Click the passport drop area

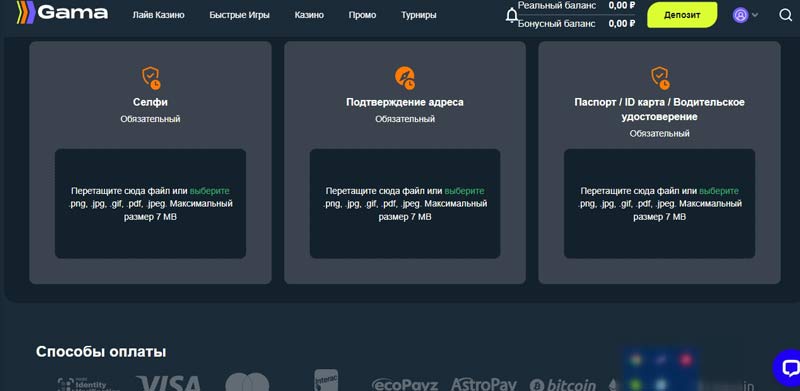[659, 204]
